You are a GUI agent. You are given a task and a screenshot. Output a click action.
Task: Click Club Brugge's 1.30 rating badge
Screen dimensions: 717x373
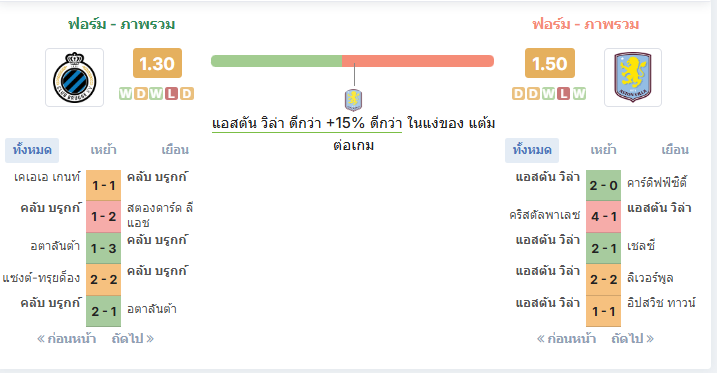(x=157, y=63)
